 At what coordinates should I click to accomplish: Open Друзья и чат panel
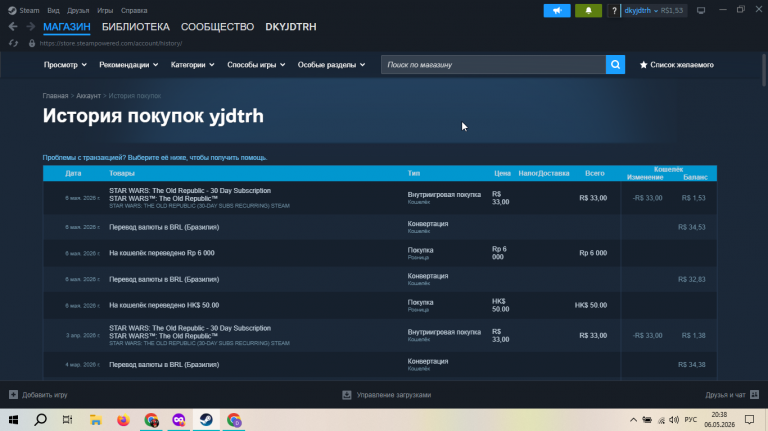(x=732, y=395)
